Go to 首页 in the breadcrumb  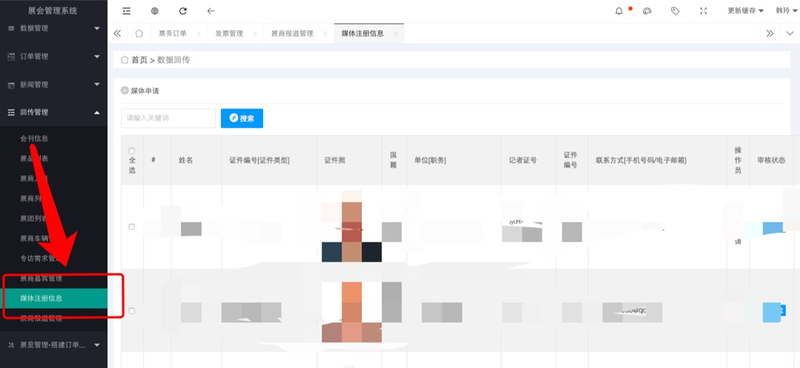(x=139, y=60)
